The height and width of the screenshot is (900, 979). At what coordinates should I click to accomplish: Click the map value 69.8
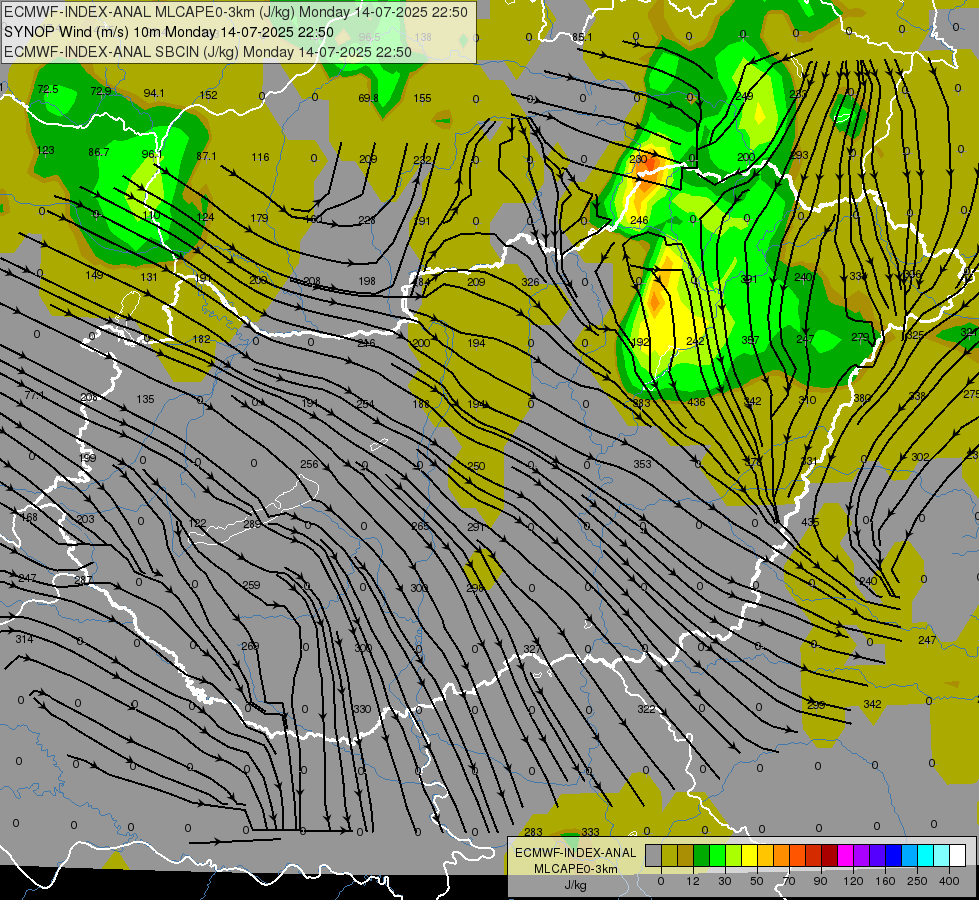point(368,98)
